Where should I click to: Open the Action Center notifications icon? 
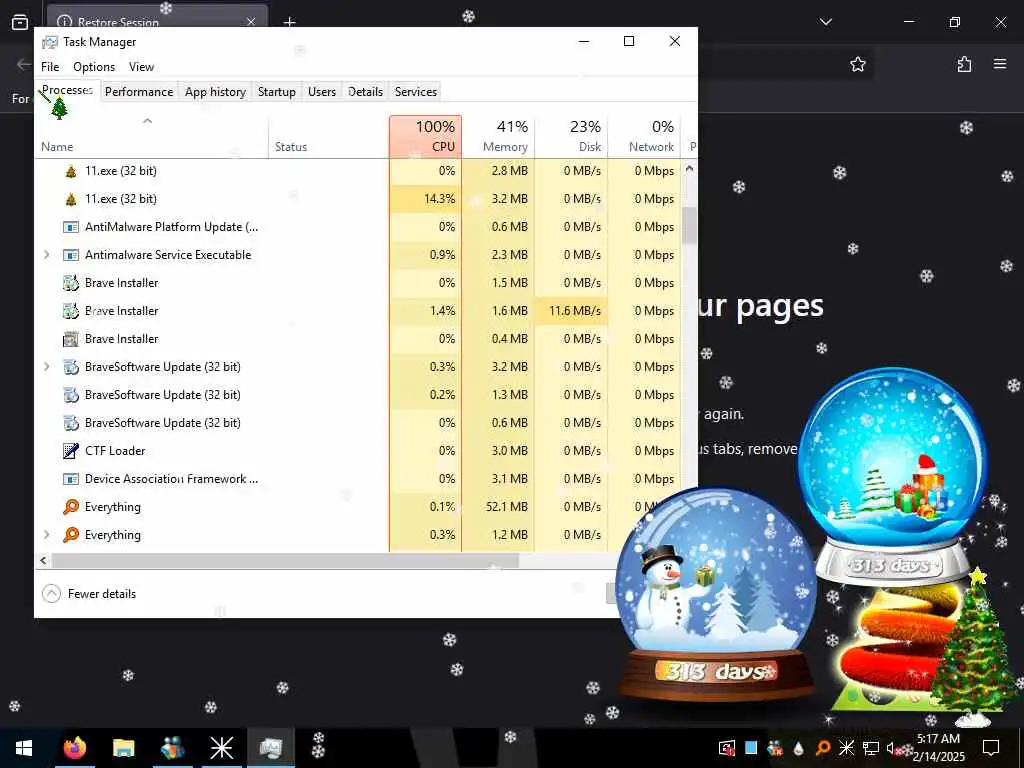(x=991, y=748)
